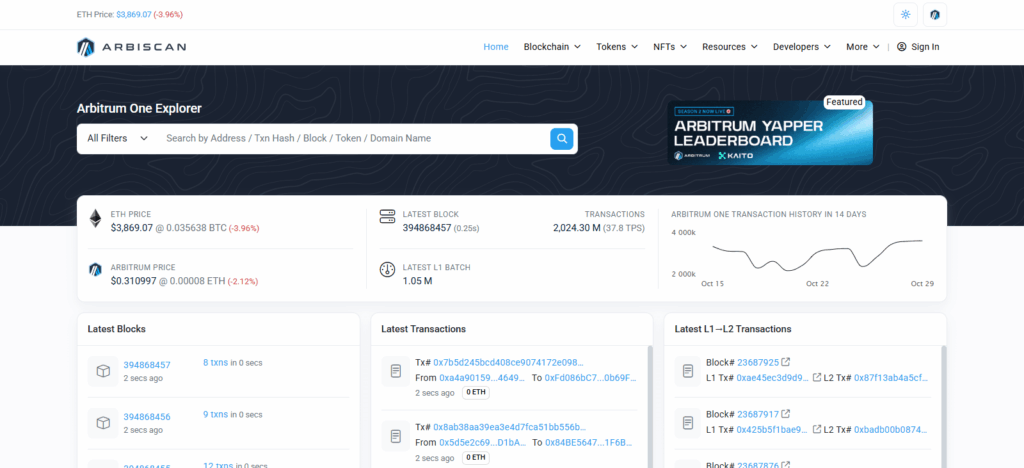Image resolution: width=1024 pixels, height=468 pixels.
Task: Click the user icon beside Sign In
Action: point(901,47)
